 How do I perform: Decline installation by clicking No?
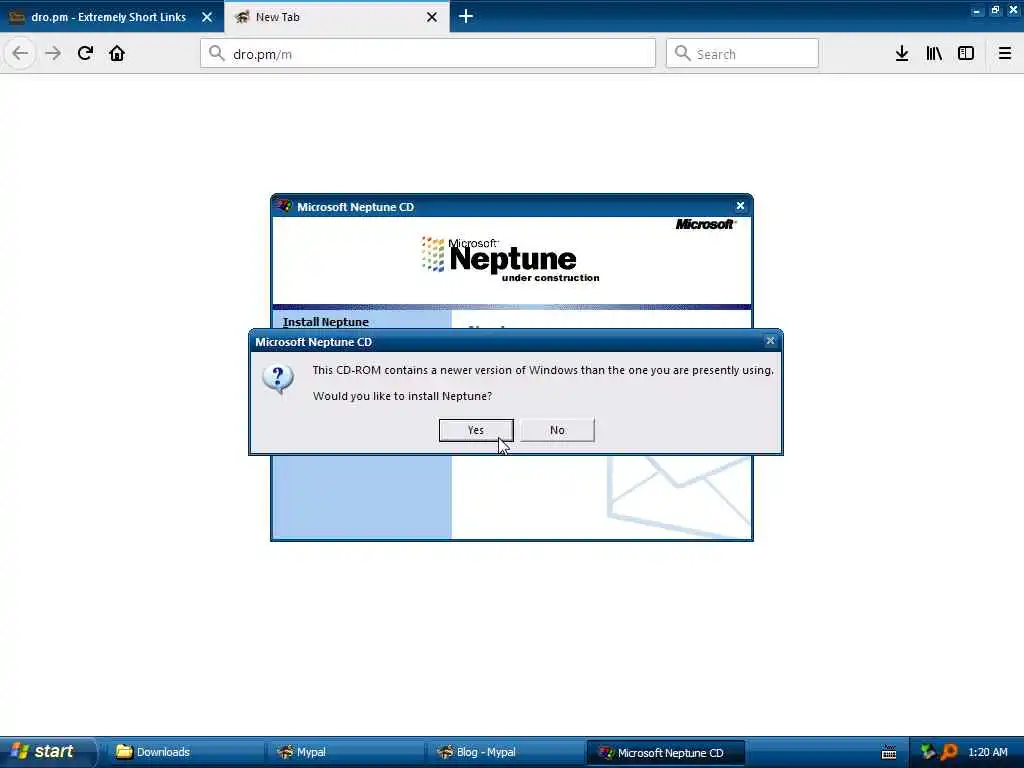coord(557,430)
